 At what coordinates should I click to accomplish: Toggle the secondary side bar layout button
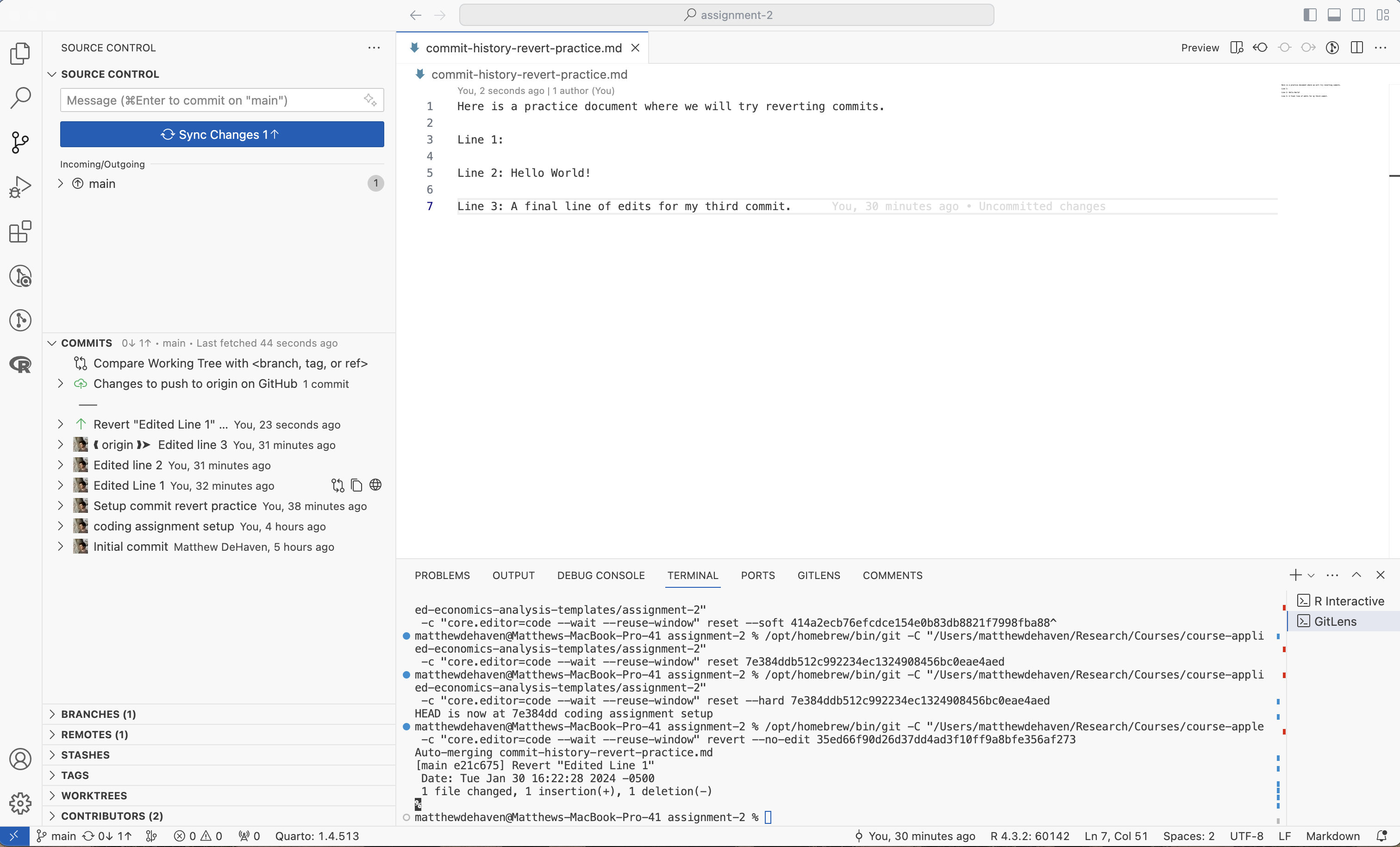click(1358, 15)
